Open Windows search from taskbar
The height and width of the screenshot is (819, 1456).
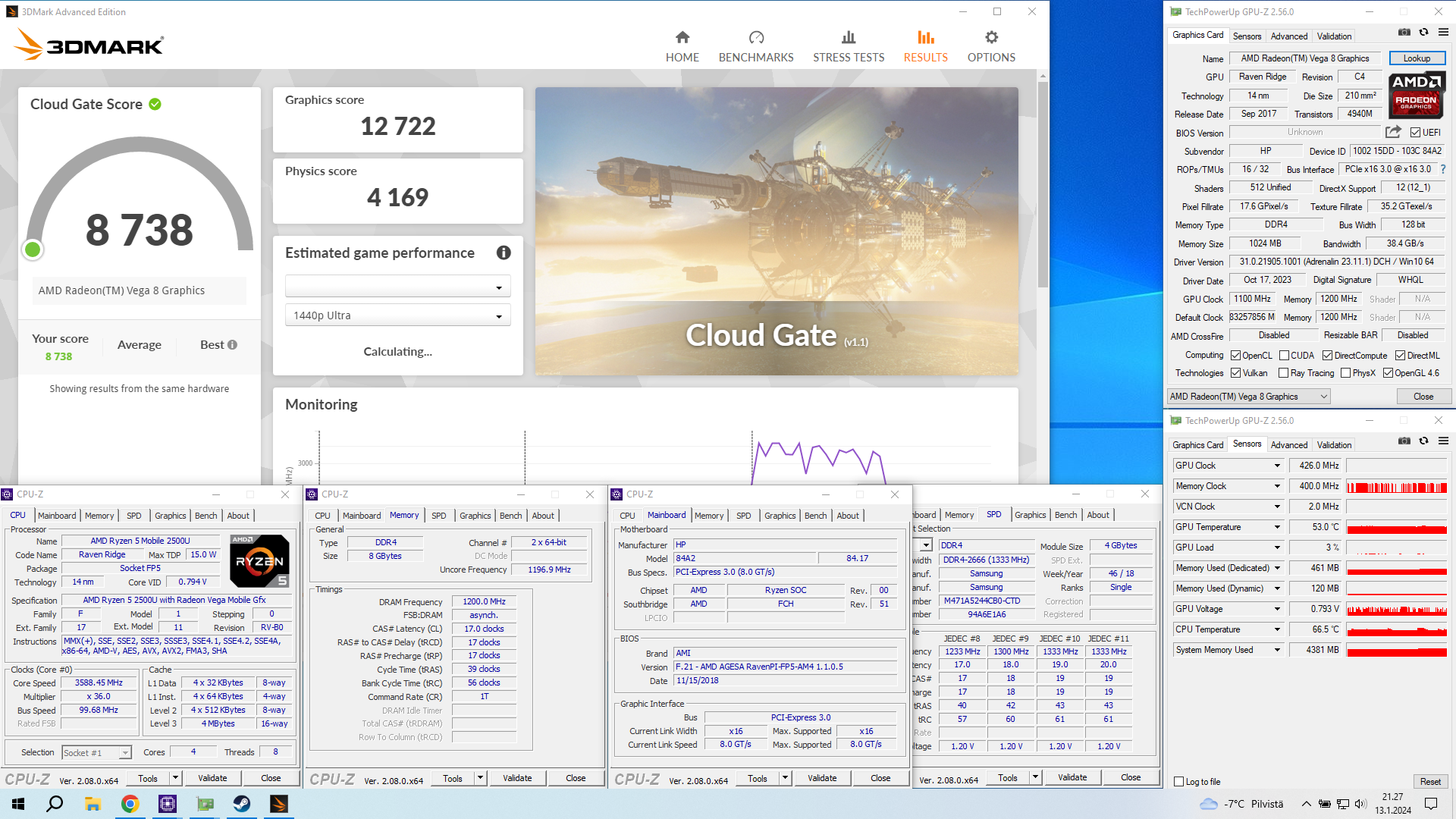click(55, 804)
